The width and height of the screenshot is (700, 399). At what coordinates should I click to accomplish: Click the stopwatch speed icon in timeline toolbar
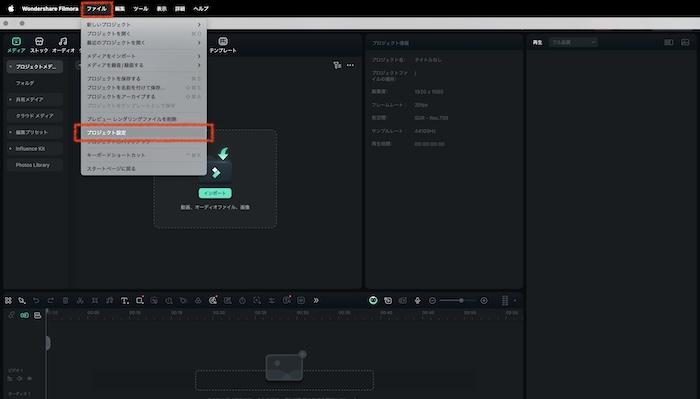242,301
